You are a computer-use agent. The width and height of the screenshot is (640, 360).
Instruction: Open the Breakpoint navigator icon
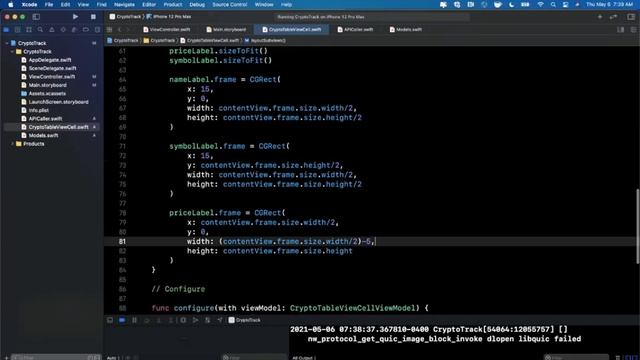[86, 29]
